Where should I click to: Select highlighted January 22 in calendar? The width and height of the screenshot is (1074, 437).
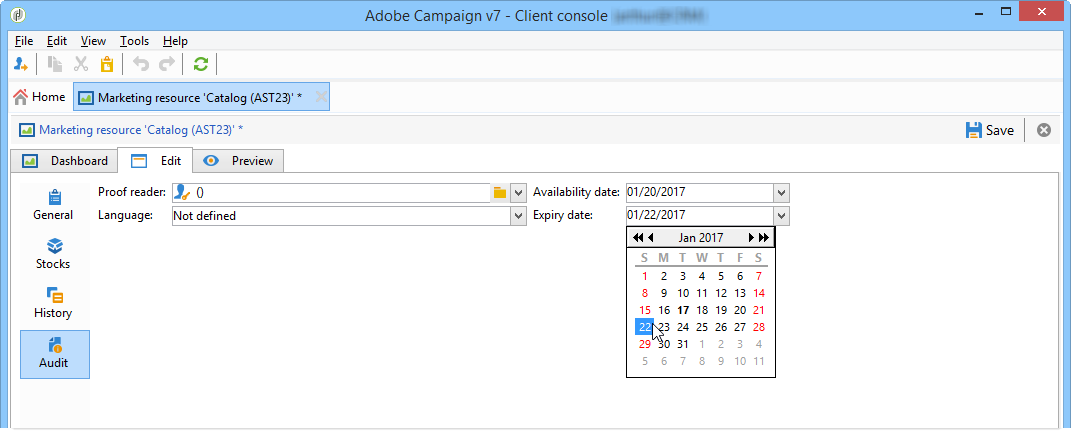pyautogui.click(x=645, y=327)
